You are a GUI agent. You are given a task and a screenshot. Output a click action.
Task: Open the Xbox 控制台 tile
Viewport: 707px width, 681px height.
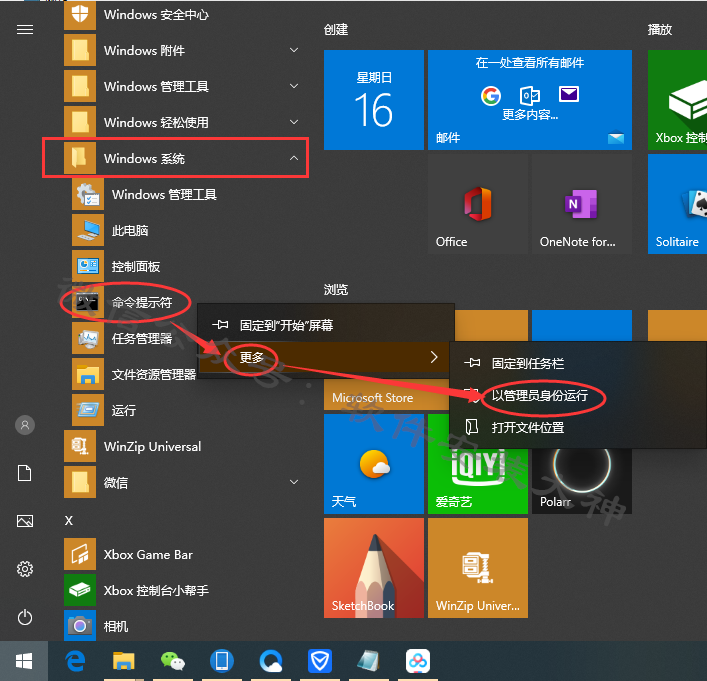point(677,100)
